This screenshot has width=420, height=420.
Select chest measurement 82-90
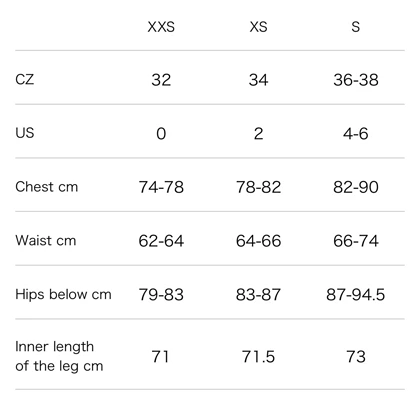[x=356, y=187]
